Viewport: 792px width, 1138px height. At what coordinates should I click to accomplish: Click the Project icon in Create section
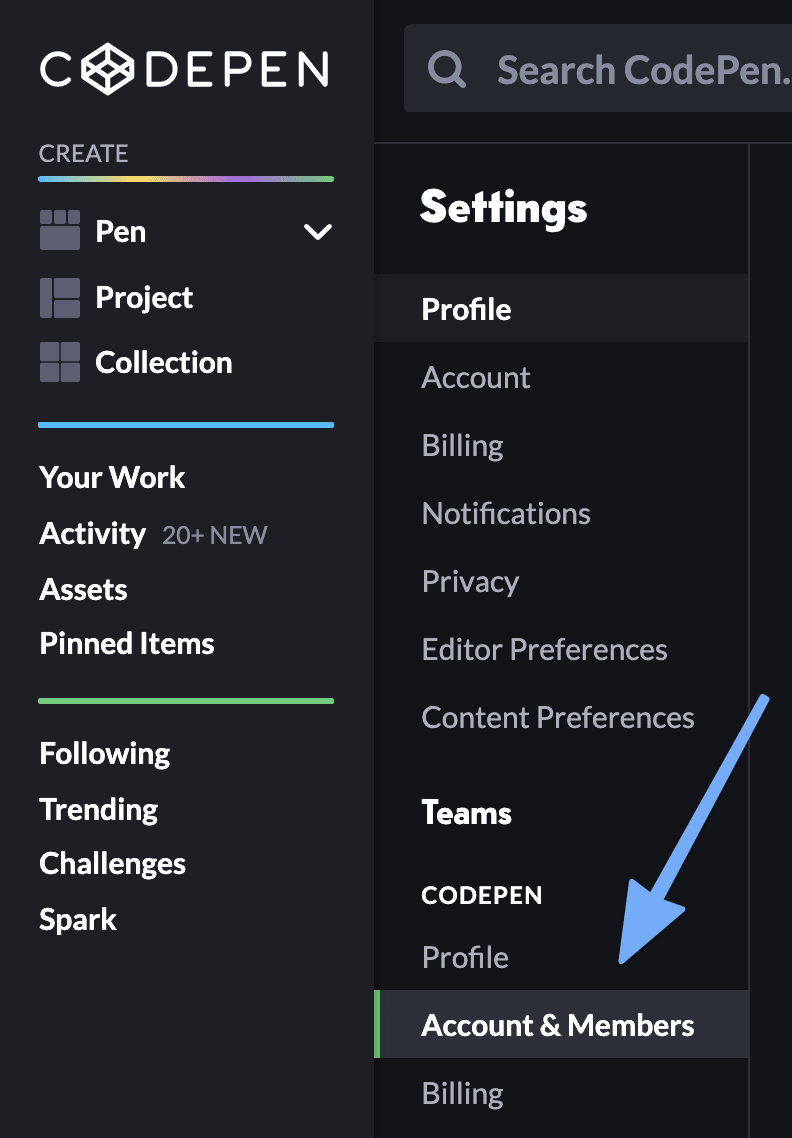[x=59, y=297]
